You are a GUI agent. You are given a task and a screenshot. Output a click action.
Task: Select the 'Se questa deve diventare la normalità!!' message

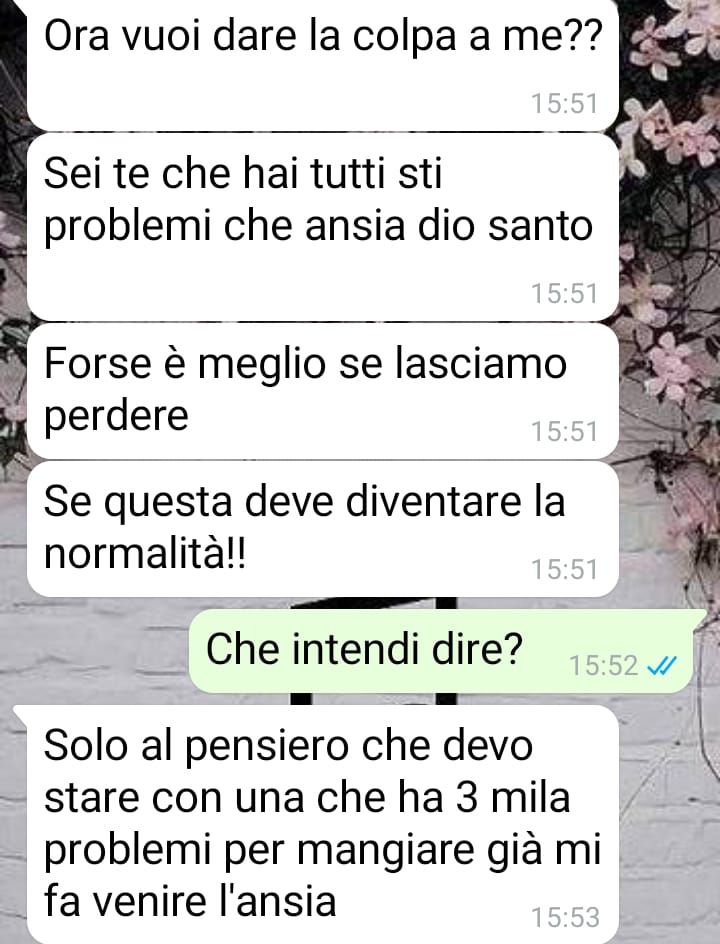pos(323,529)
